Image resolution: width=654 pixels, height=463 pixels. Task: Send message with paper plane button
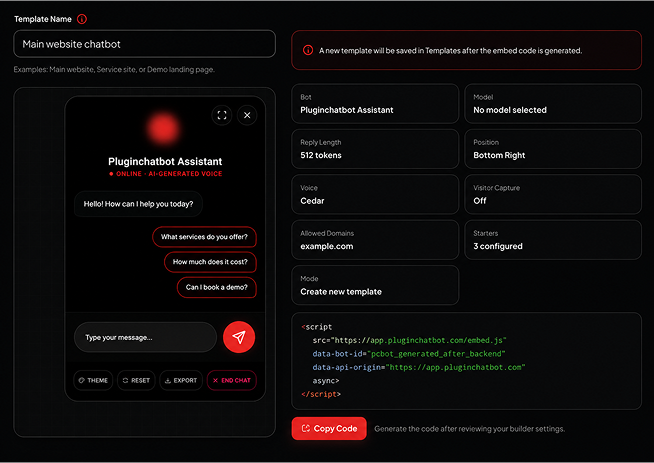239,337
